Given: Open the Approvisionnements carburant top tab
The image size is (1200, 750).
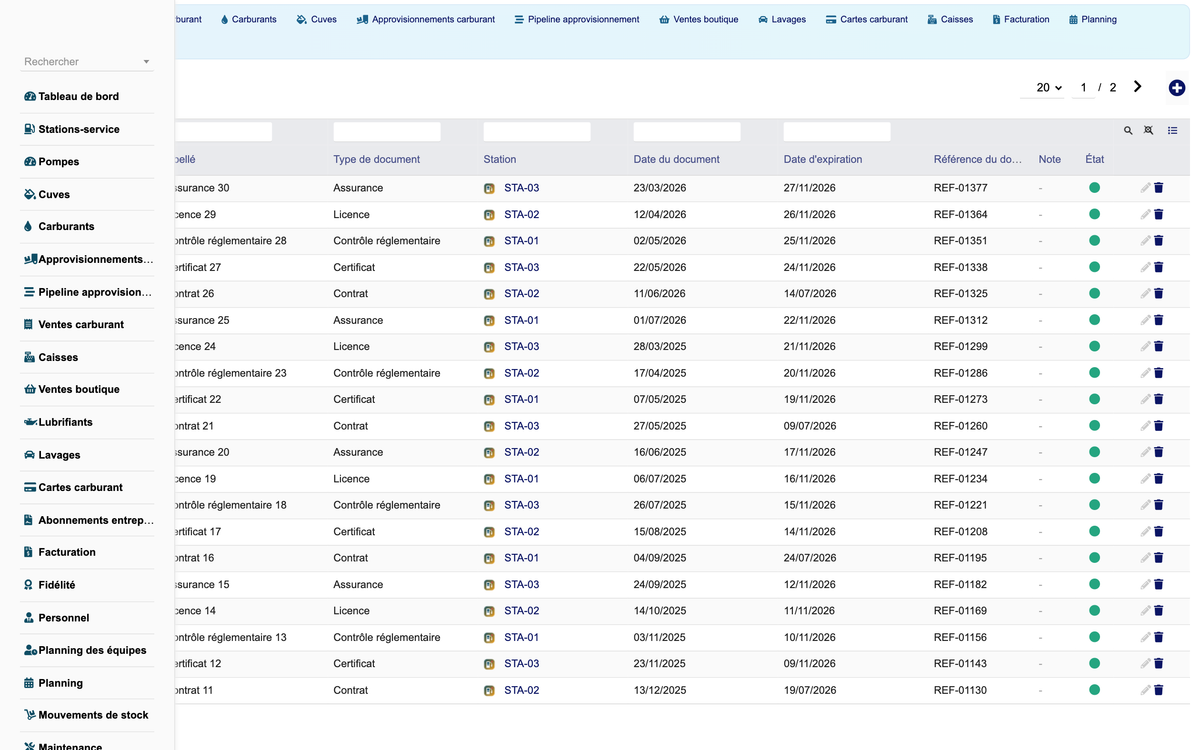Looking at the screenshot, I should tap(426, 19).
